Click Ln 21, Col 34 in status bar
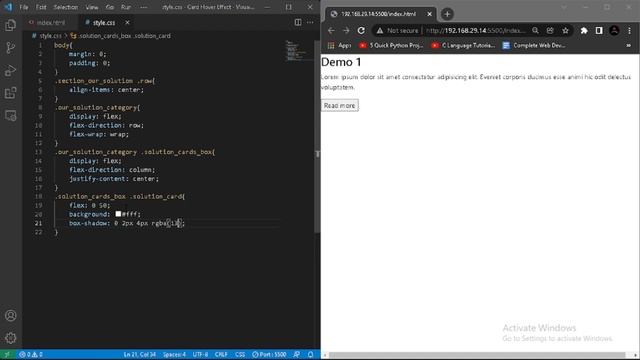640x360 pixels. click(x=139, y=354)
